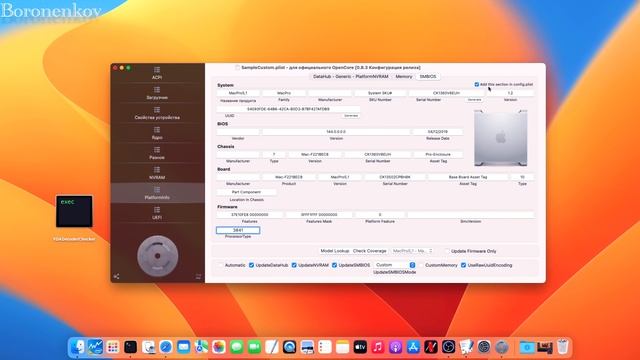Click the Board Product field

[x=289, y=177]
